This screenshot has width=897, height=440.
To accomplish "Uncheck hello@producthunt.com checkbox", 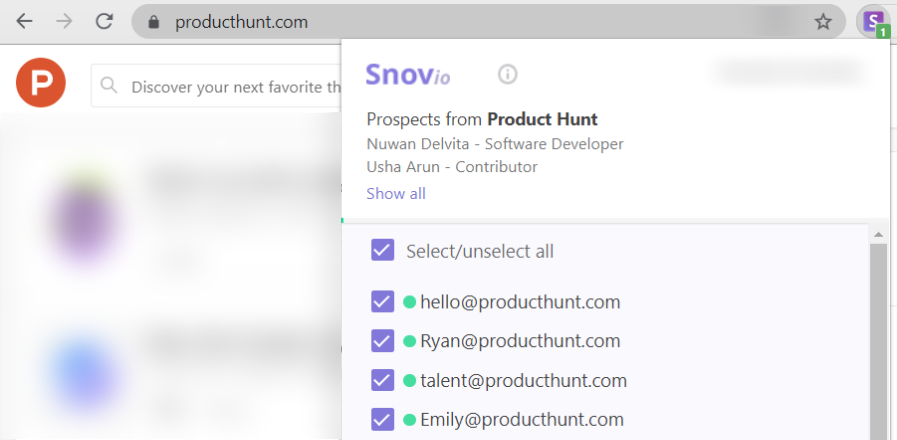I will click(x=383, y=301).
